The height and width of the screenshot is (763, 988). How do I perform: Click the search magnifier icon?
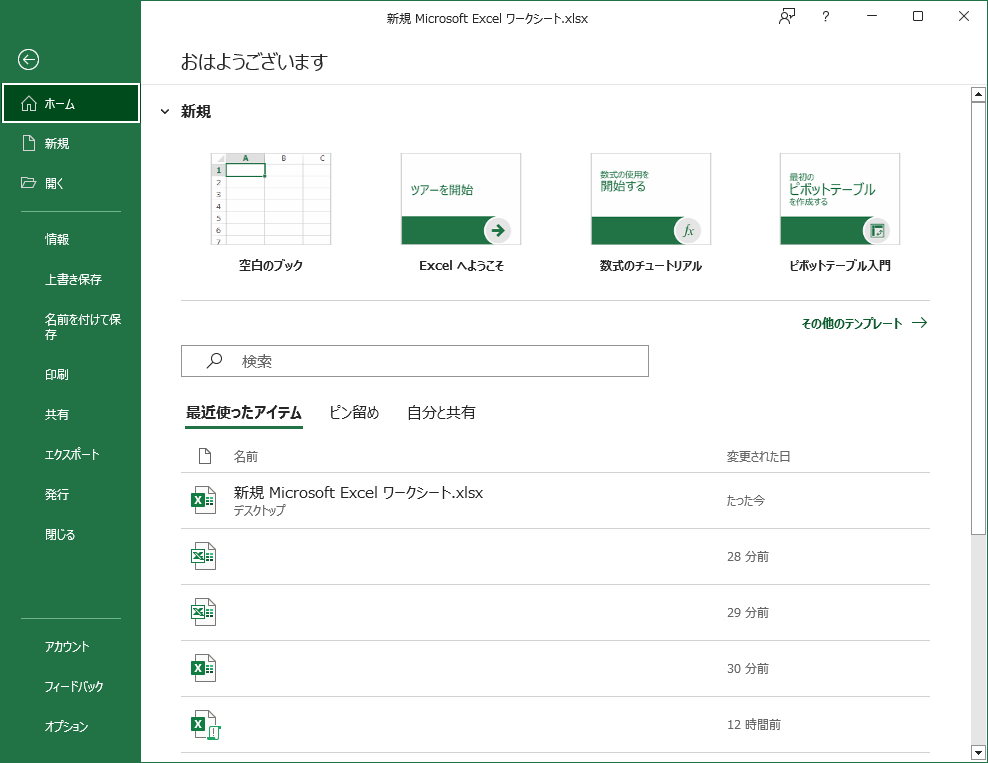(x=214, y=360)
